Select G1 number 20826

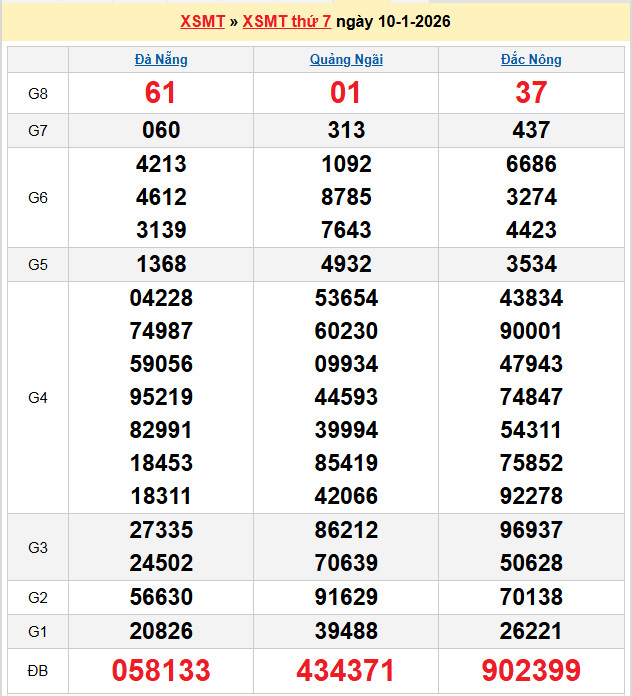click(x=161, y=631)
